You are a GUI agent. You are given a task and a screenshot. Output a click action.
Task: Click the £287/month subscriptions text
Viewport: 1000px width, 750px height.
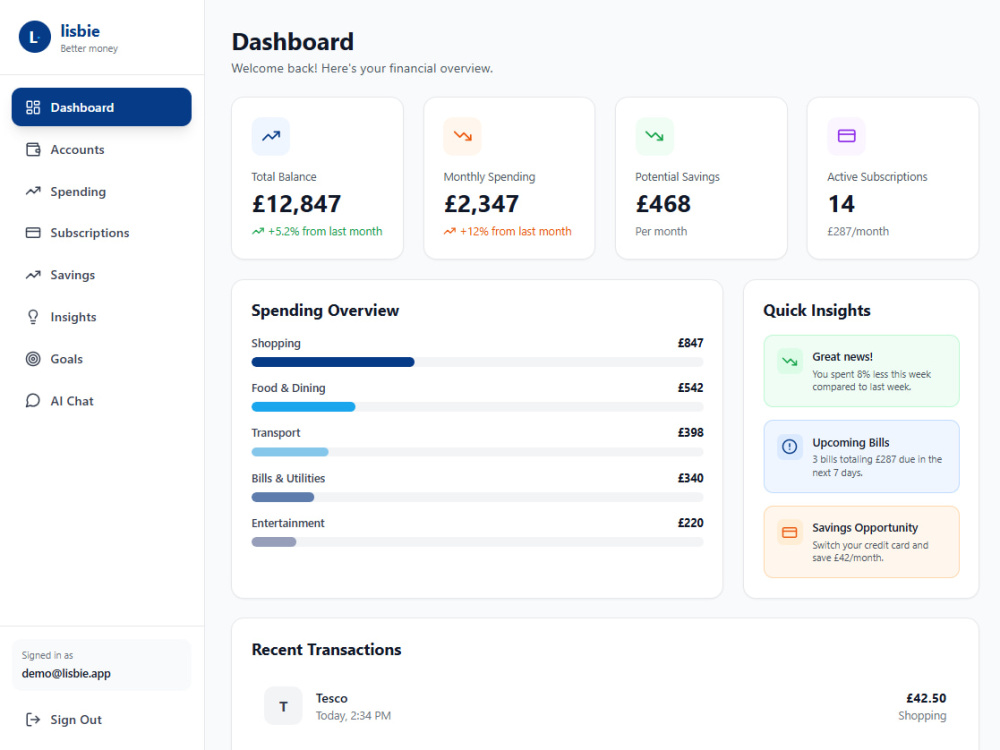point(858,232)
